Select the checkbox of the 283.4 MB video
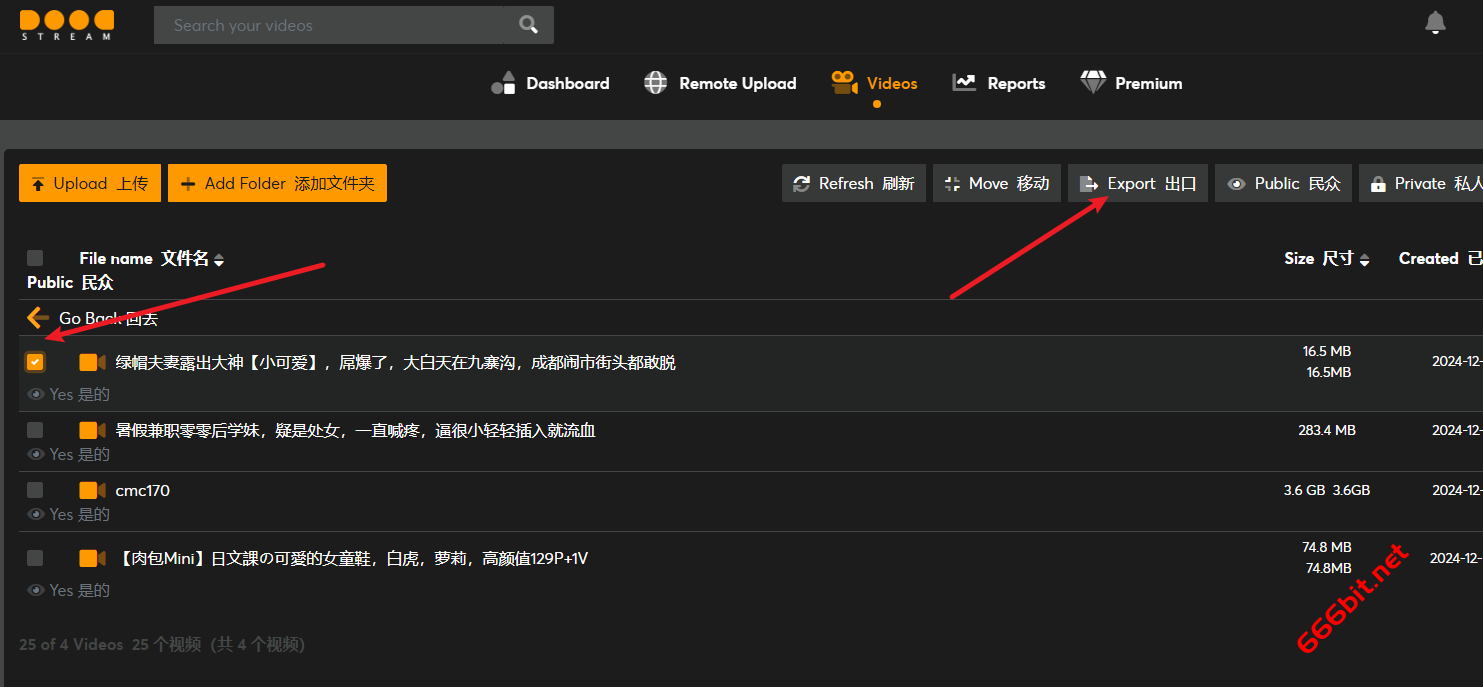Viewport: 1483px width, 687px height. click(x=35, y=430)
